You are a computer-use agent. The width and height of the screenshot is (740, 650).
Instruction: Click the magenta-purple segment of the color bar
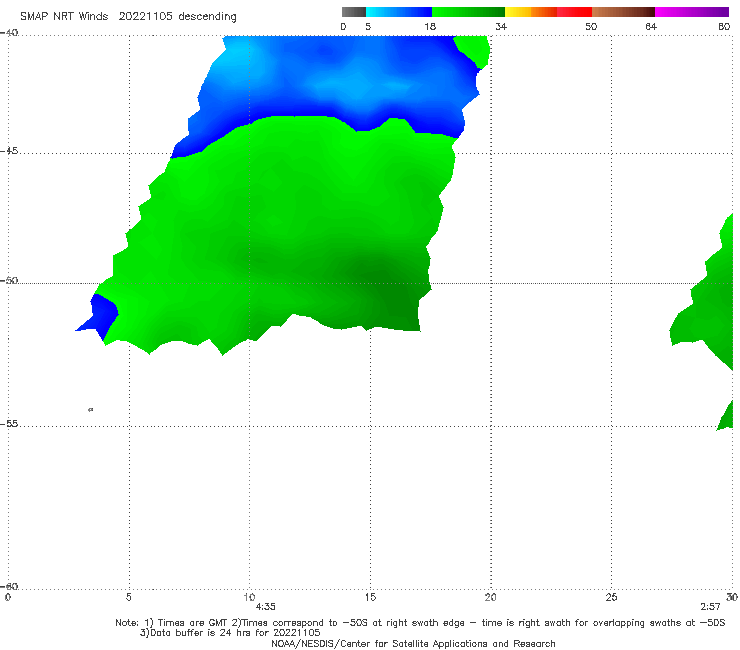tap(692, 12)
